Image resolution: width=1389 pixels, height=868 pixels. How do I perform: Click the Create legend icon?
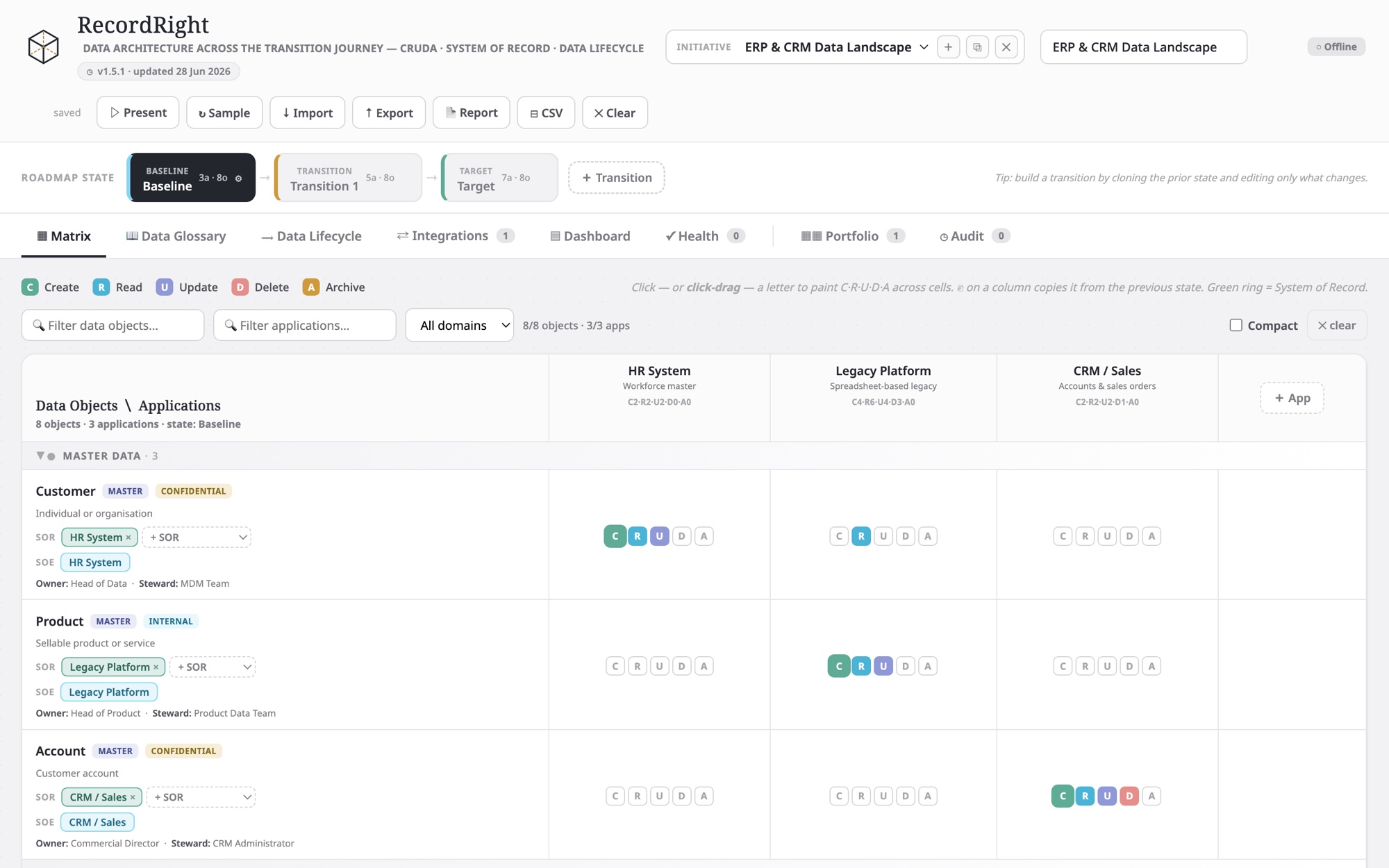tap(30, 287)
